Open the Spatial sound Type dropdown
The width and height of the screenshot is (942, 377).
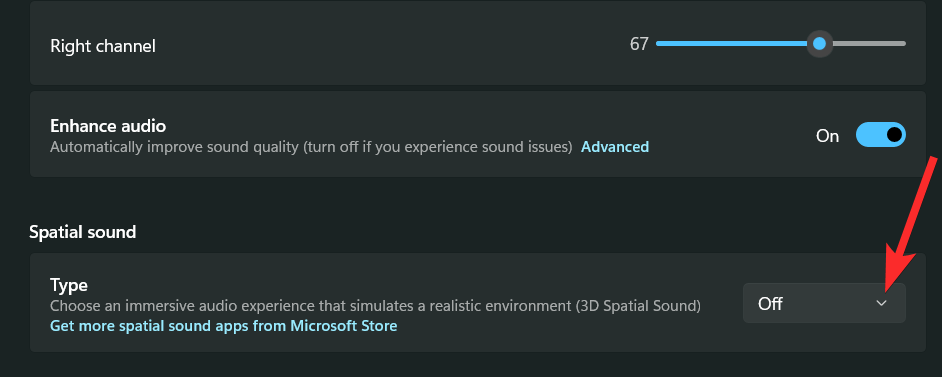(x=824, y=303)
